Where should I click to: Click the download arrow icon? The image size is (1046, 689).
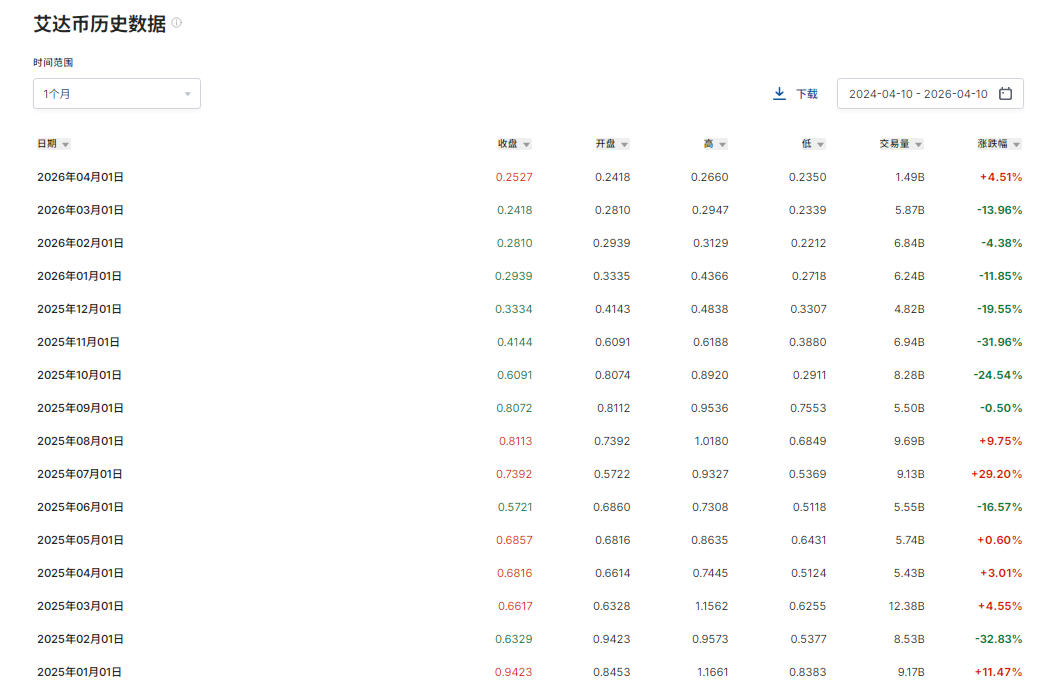(779, 93)
